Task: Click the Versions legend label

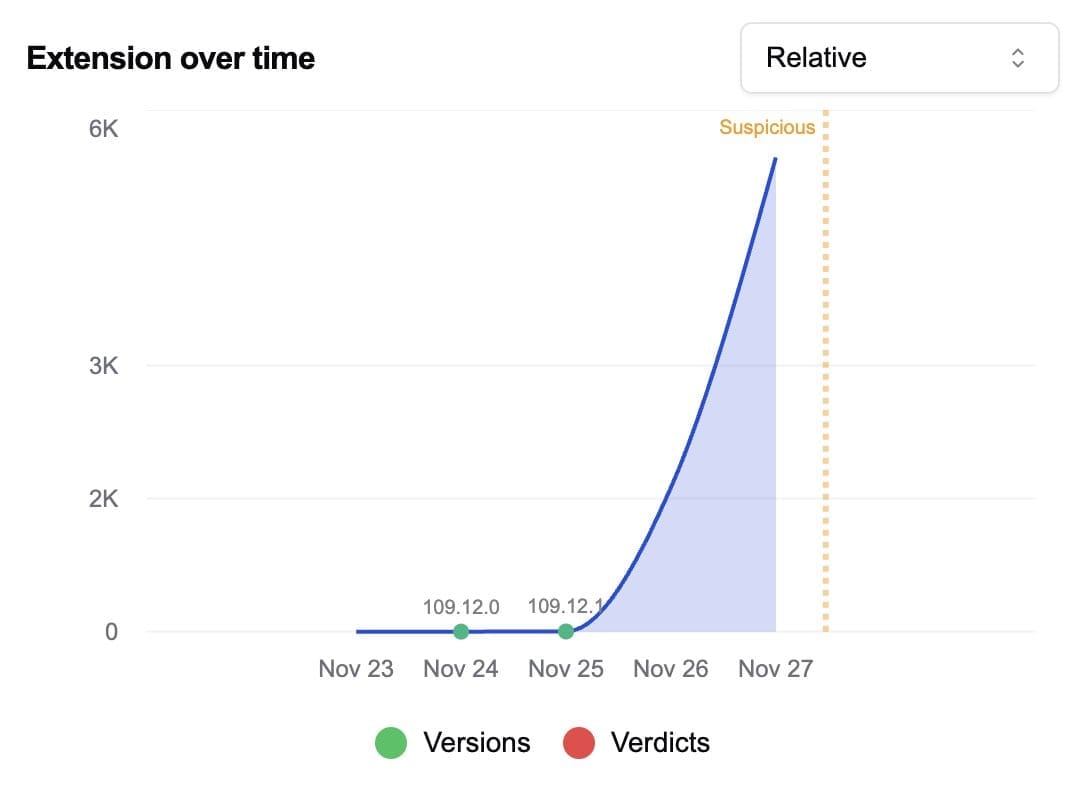Action: tap(476, 743)
